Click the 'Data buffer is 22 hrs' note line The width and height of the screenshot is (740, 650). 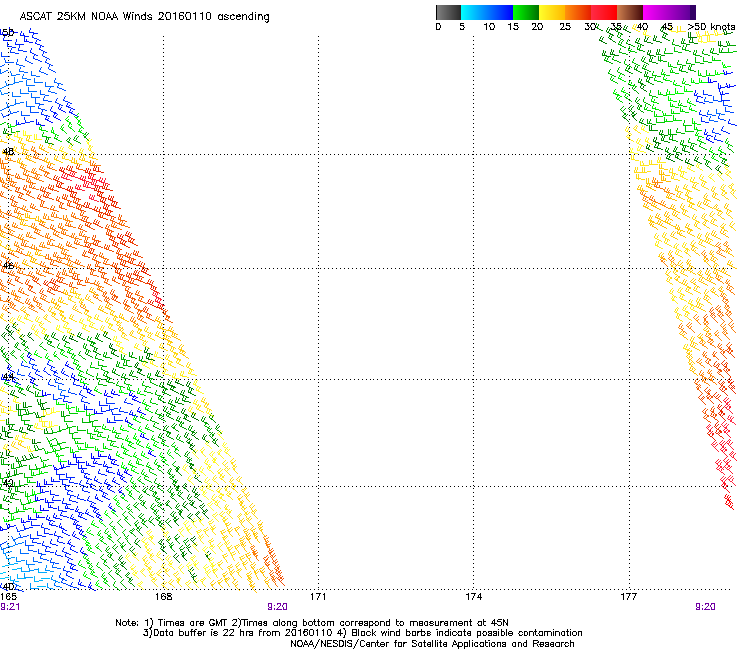click(362, 633)
